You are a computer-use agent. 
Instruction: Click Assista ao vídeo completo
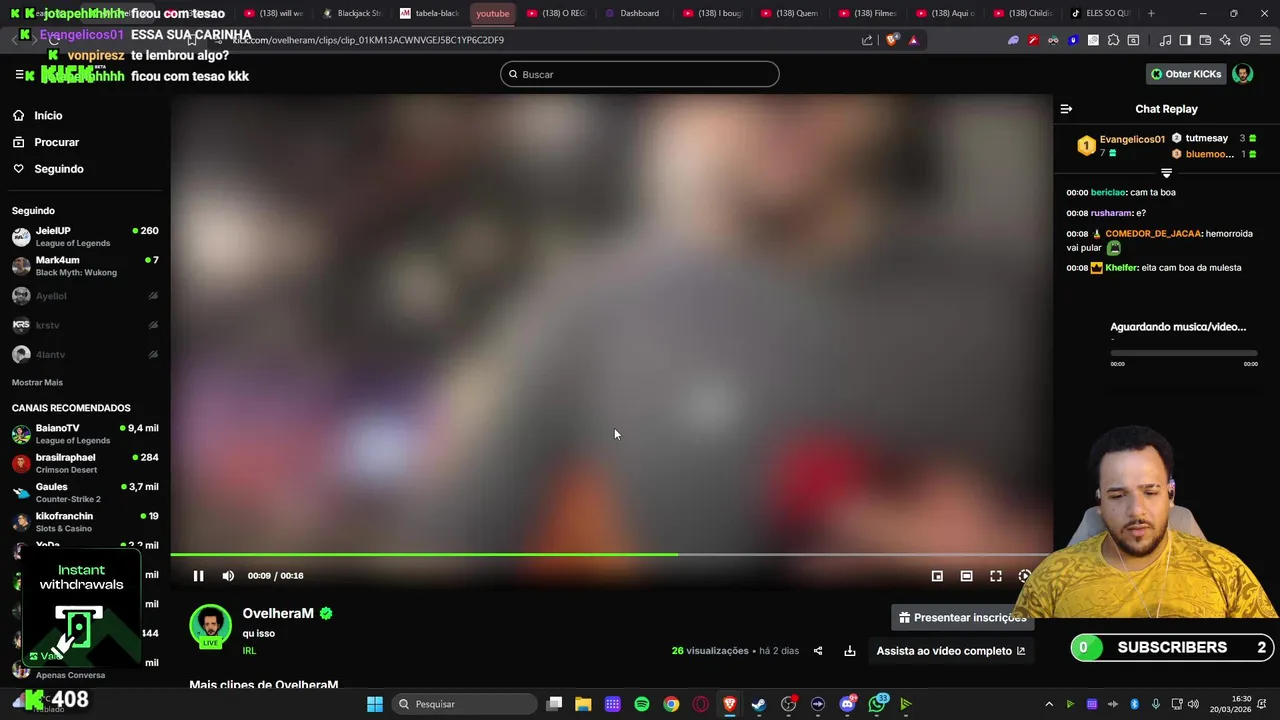(950, 651)
